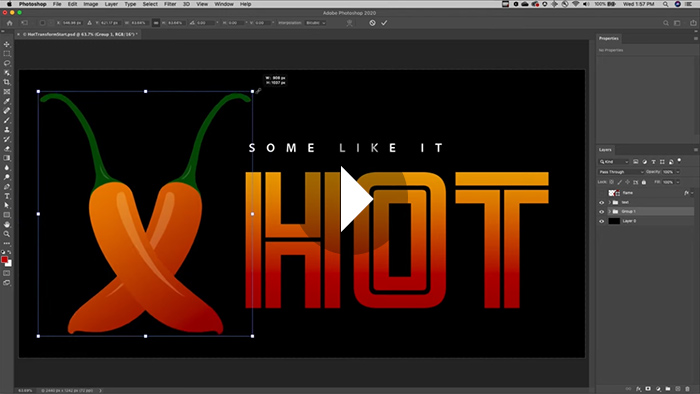Open the Layers panel menu
The image size is (700, 394).
click(x=695, y=149)
